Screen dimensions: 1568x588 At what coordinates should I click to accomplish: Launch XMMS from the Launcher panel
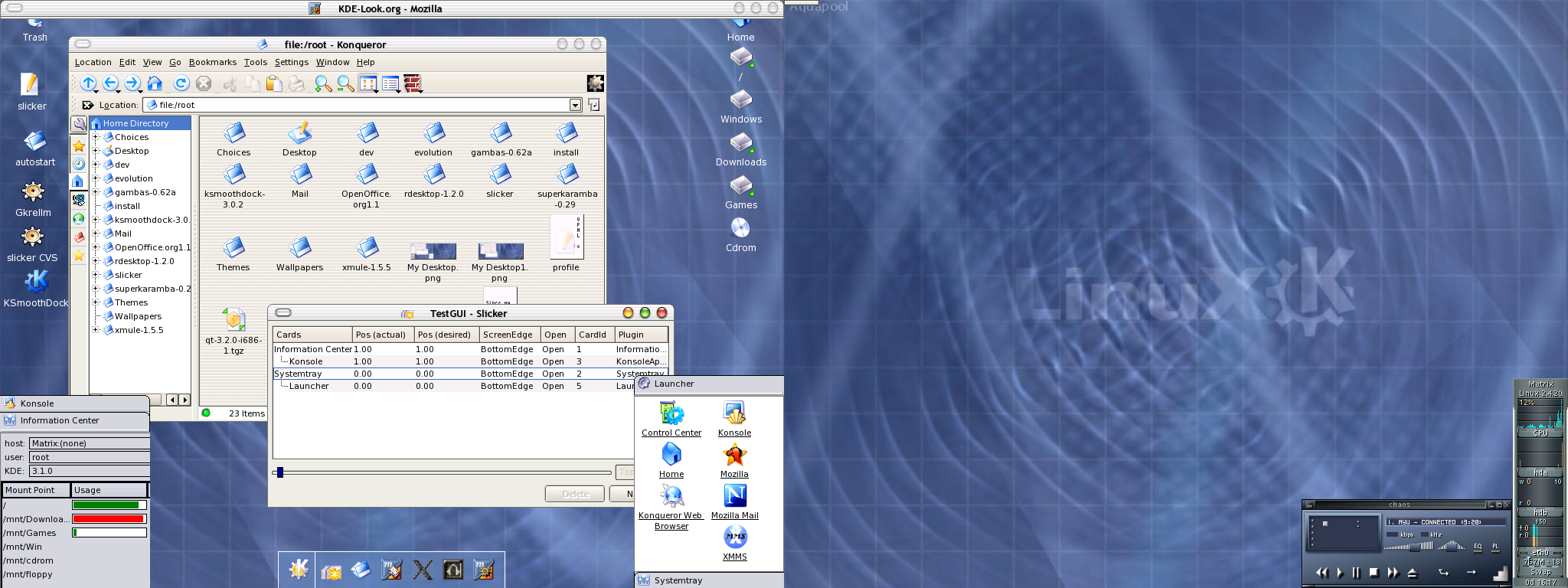point(735,543)
